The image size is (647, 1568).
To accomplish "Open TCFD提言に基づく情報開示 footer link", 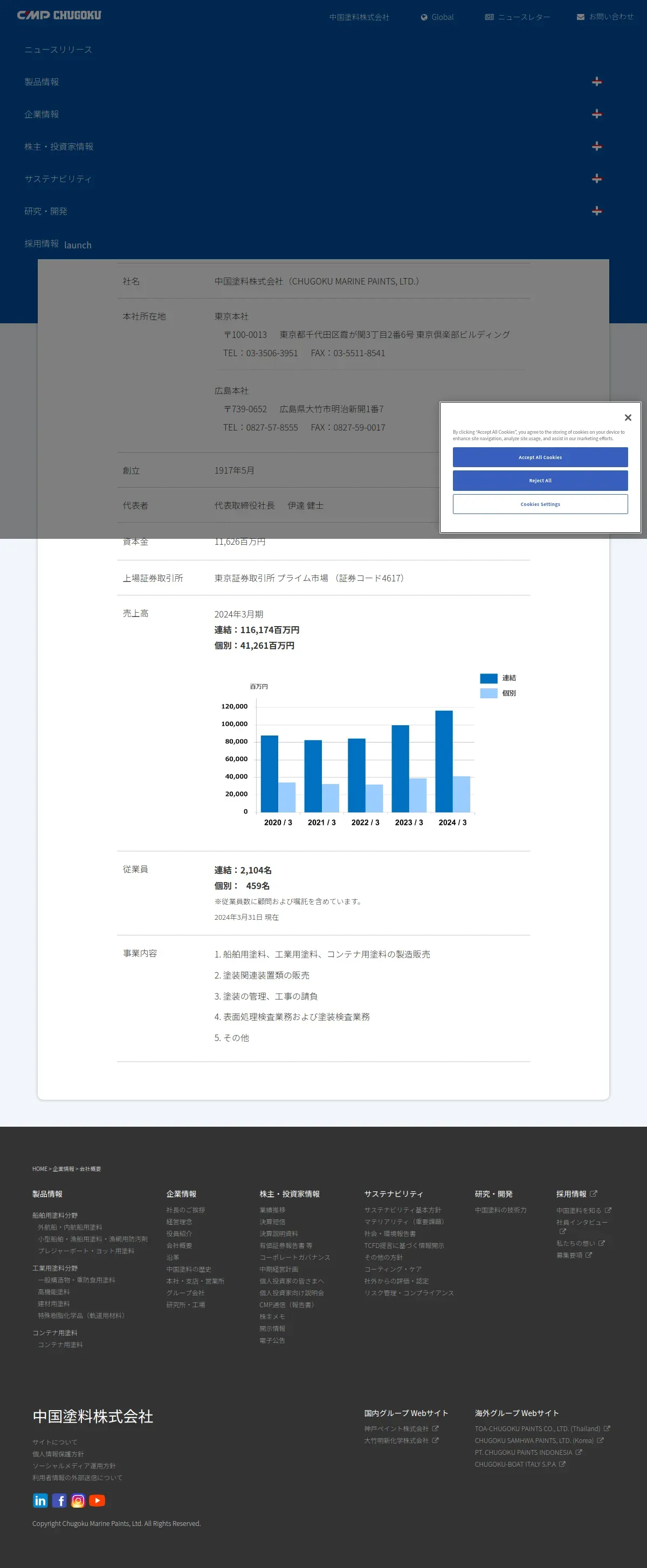I will point(404,1245).
